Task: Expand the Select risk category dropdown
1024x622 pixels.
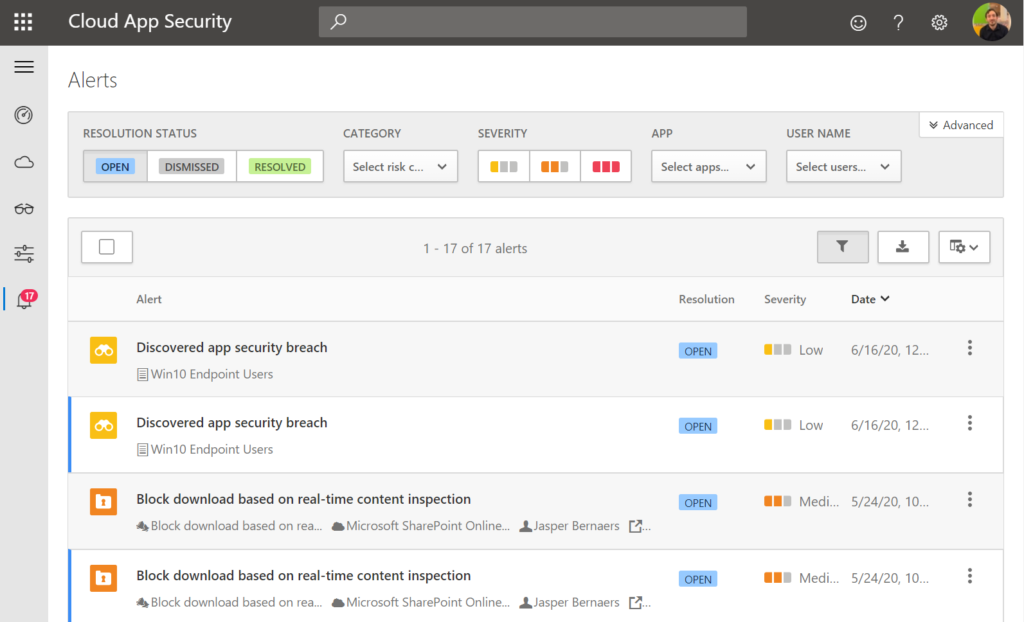Action: pos(400,167)
